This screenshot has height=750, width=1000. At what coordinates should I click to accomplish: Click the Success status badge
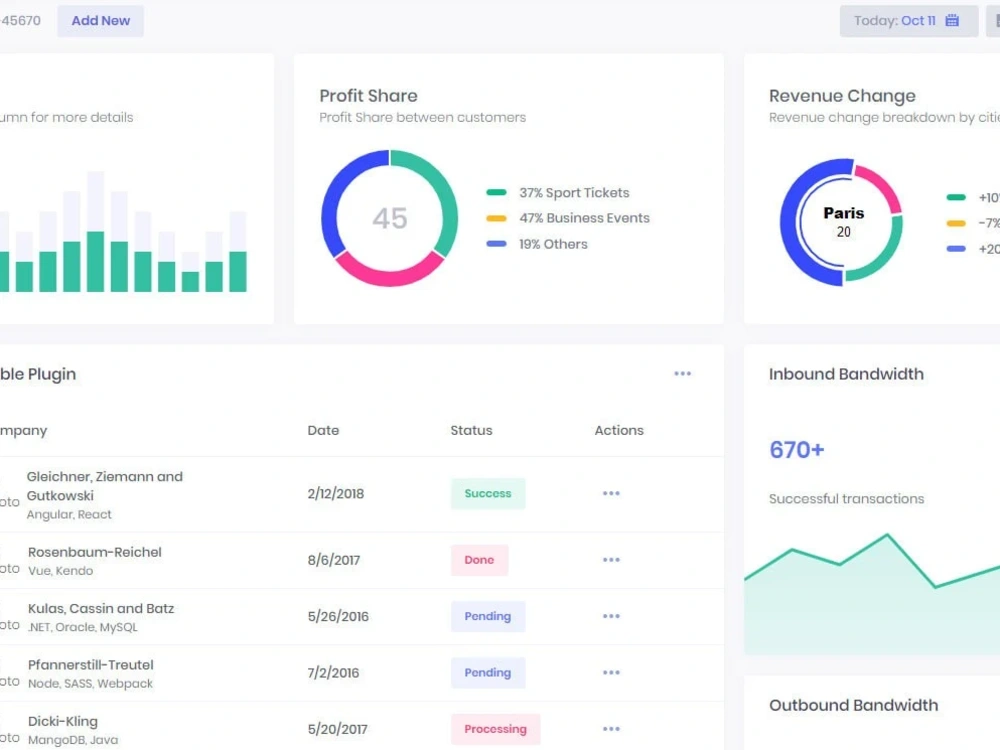pyautogui.click(x=487, y=493)
